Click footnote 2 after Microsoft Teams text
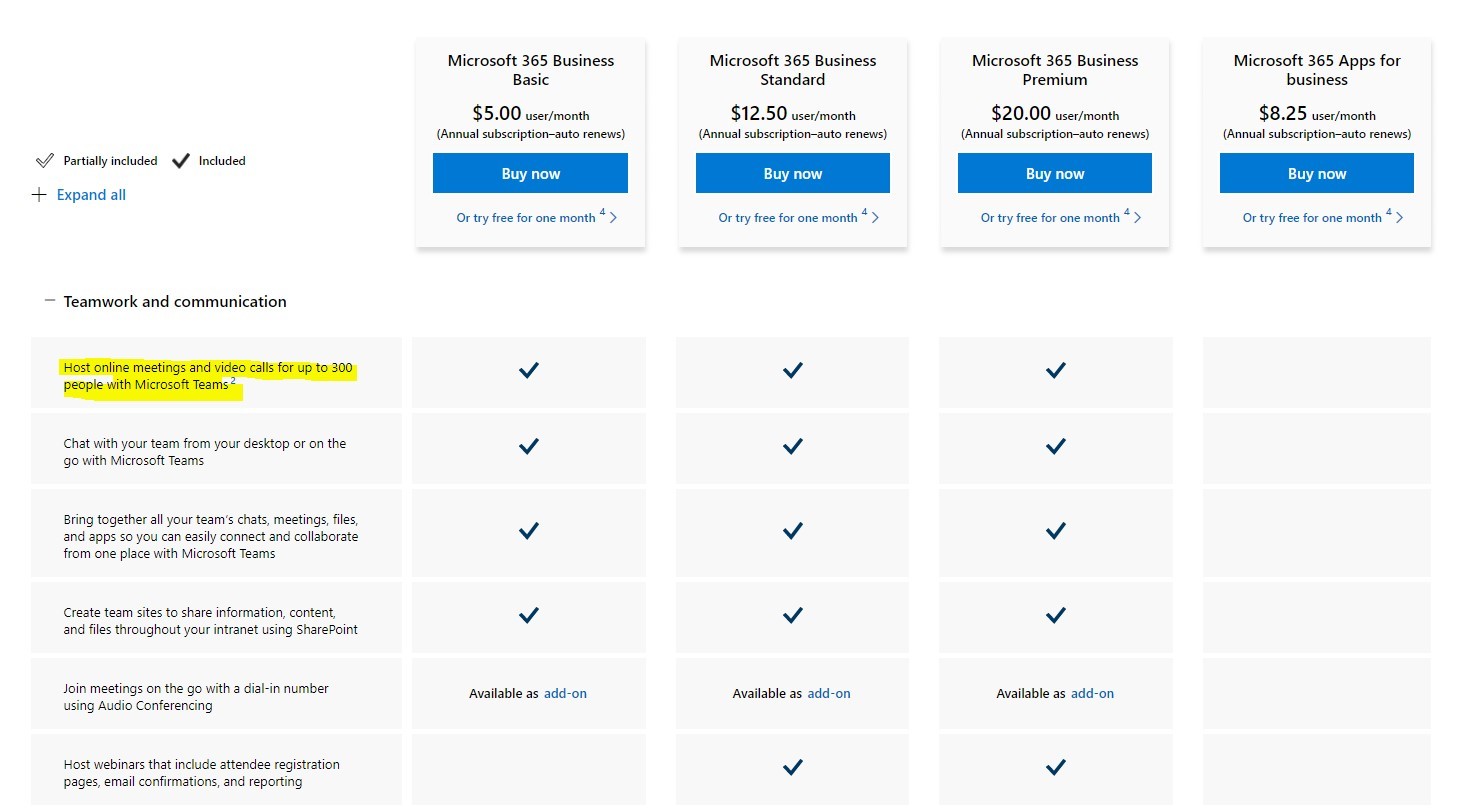The image size is (1461, 808). pos(233,381)
